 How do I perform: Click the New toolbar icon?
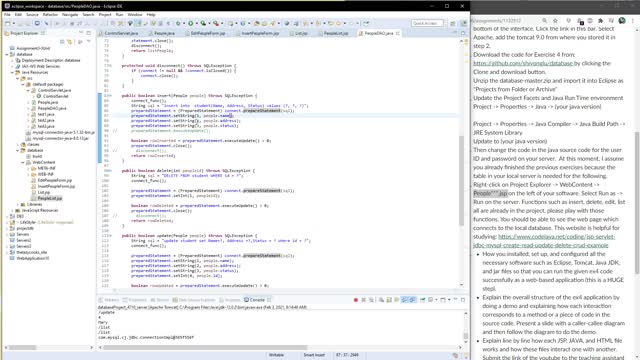[x=8, y=24]
